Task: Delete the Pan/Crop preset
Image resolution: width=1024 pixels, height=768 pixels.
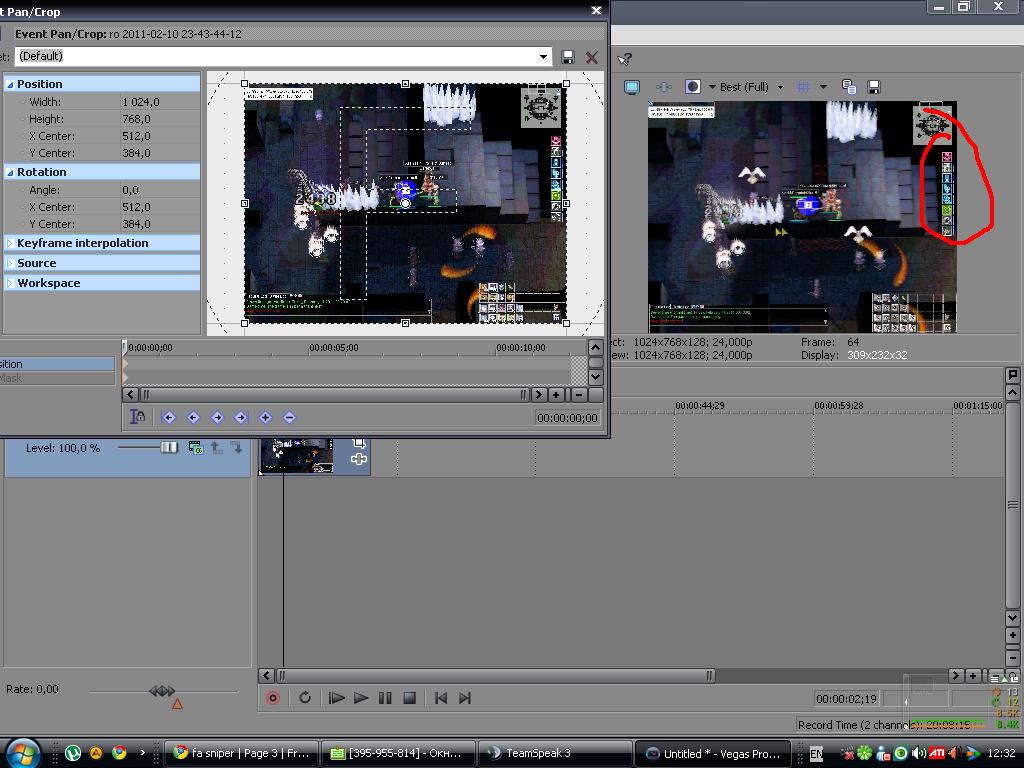Action: [592, 57]
